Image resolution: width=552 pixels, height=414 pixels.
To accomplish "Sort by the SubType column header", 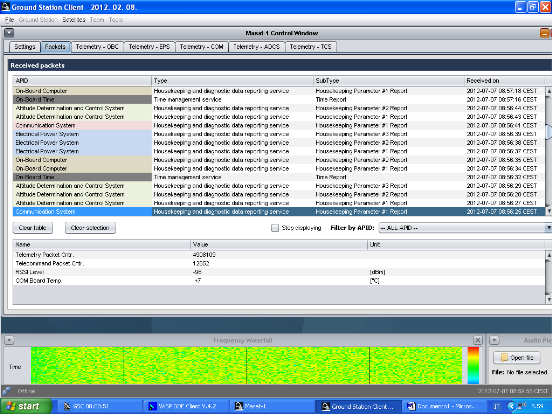I will 389,81.
